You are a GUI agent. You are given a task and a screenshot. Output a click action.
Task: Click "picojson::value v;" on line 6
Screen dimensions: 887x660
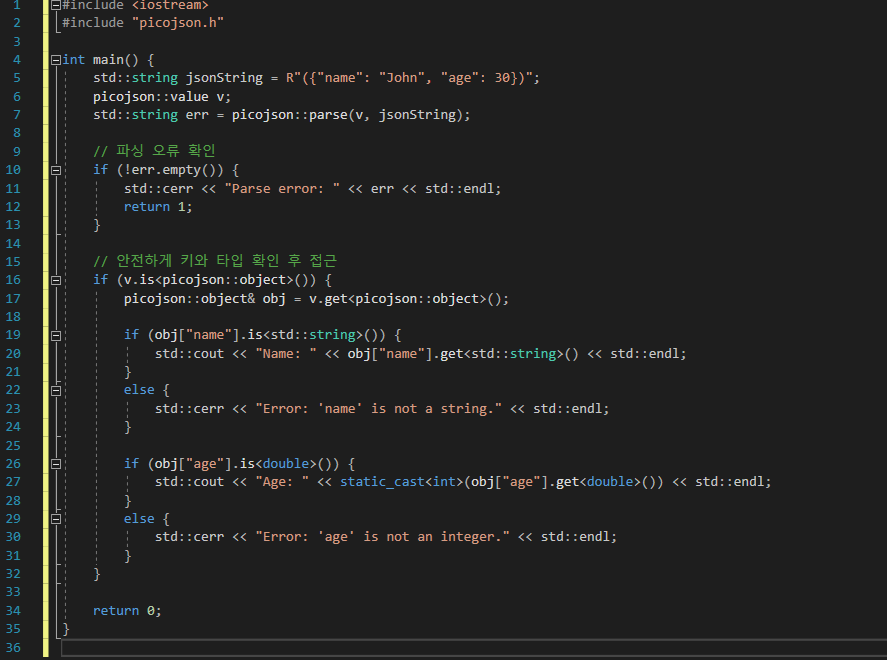162,97
